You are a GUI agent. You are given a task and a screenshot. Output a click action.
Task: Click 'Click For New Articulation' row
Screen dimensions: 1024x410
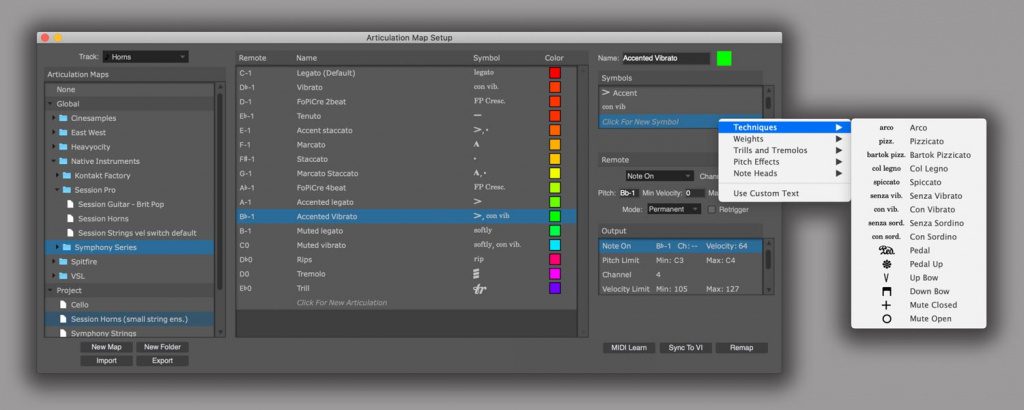click(406, 302)
